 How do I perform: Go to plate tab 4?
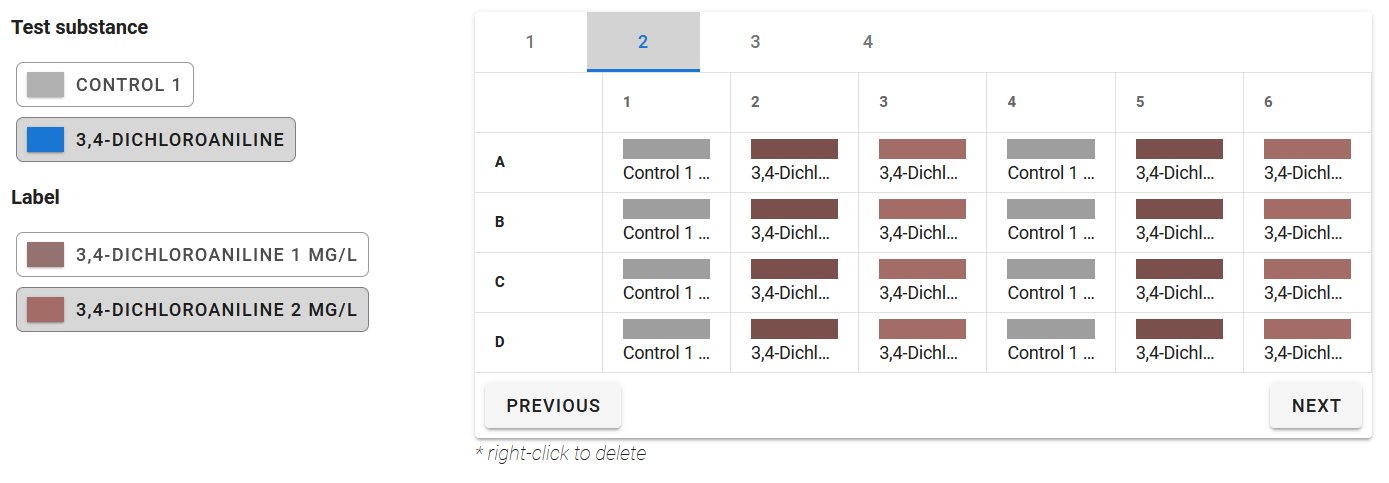coord(868,42)
